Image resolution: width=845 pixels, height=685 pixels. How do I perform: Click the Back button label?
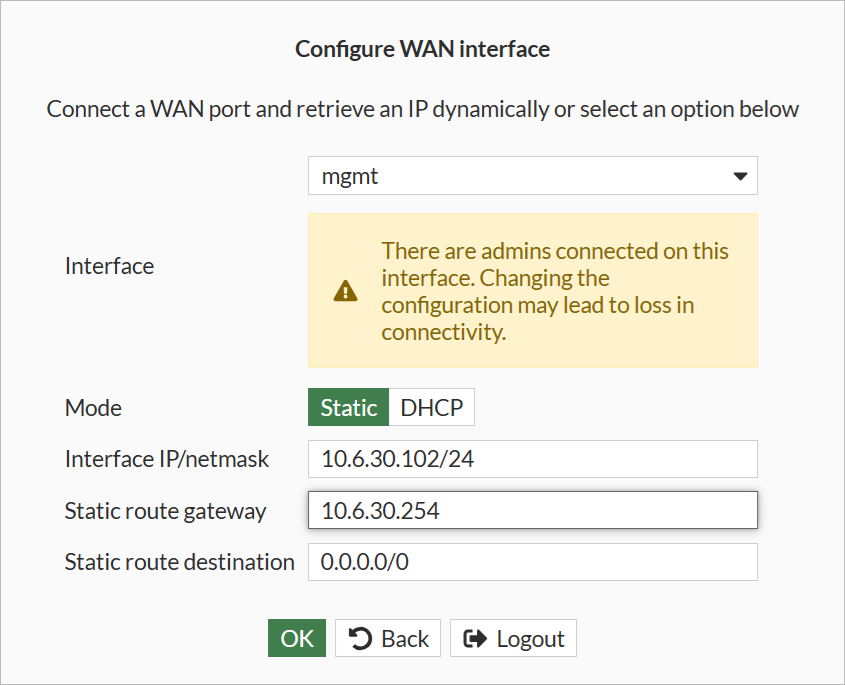click(404, 639)
